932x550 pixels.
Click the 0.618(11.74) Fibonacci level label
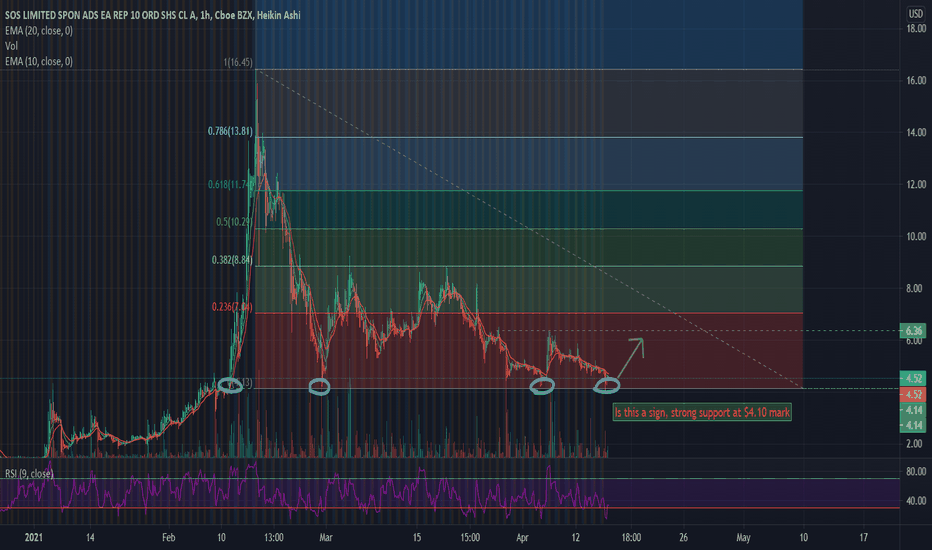pos(230,184)
